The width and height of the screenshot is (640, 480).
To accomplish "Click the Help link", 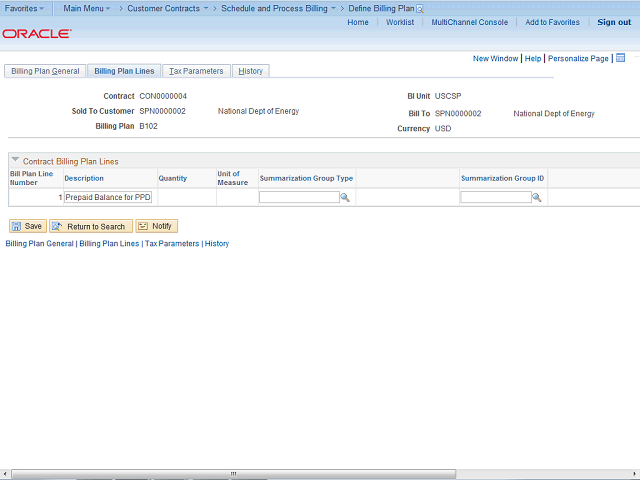I will coord(533,58).
